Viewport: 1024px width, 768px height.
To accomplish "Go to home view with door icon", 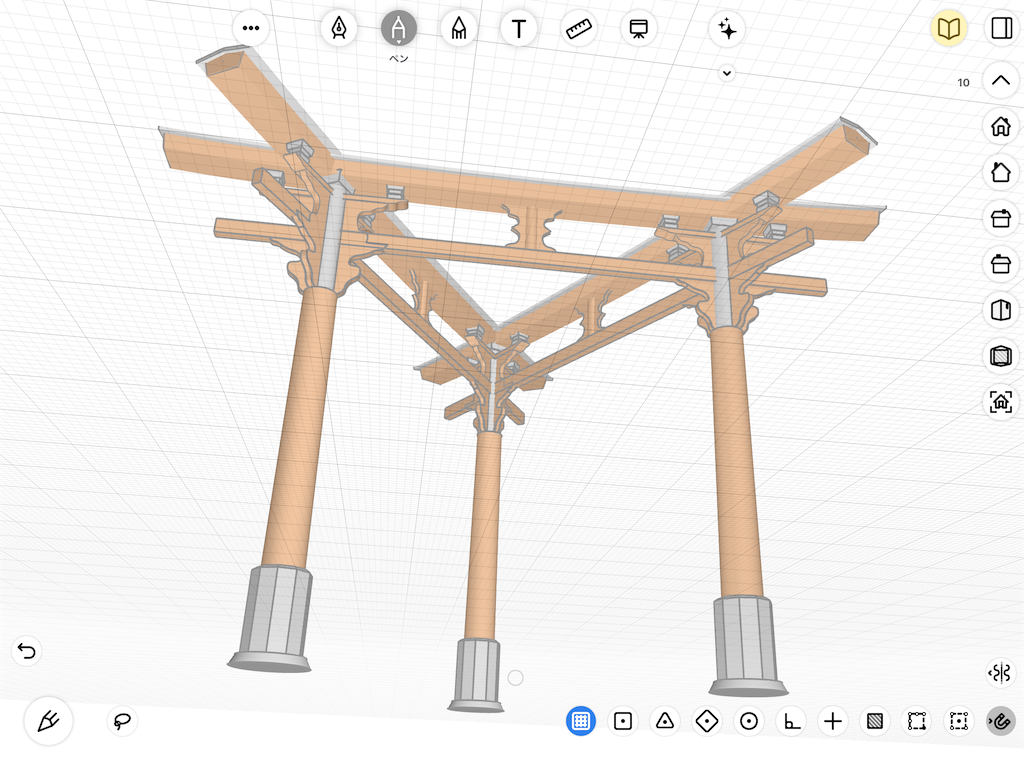I will (1000, 126).
